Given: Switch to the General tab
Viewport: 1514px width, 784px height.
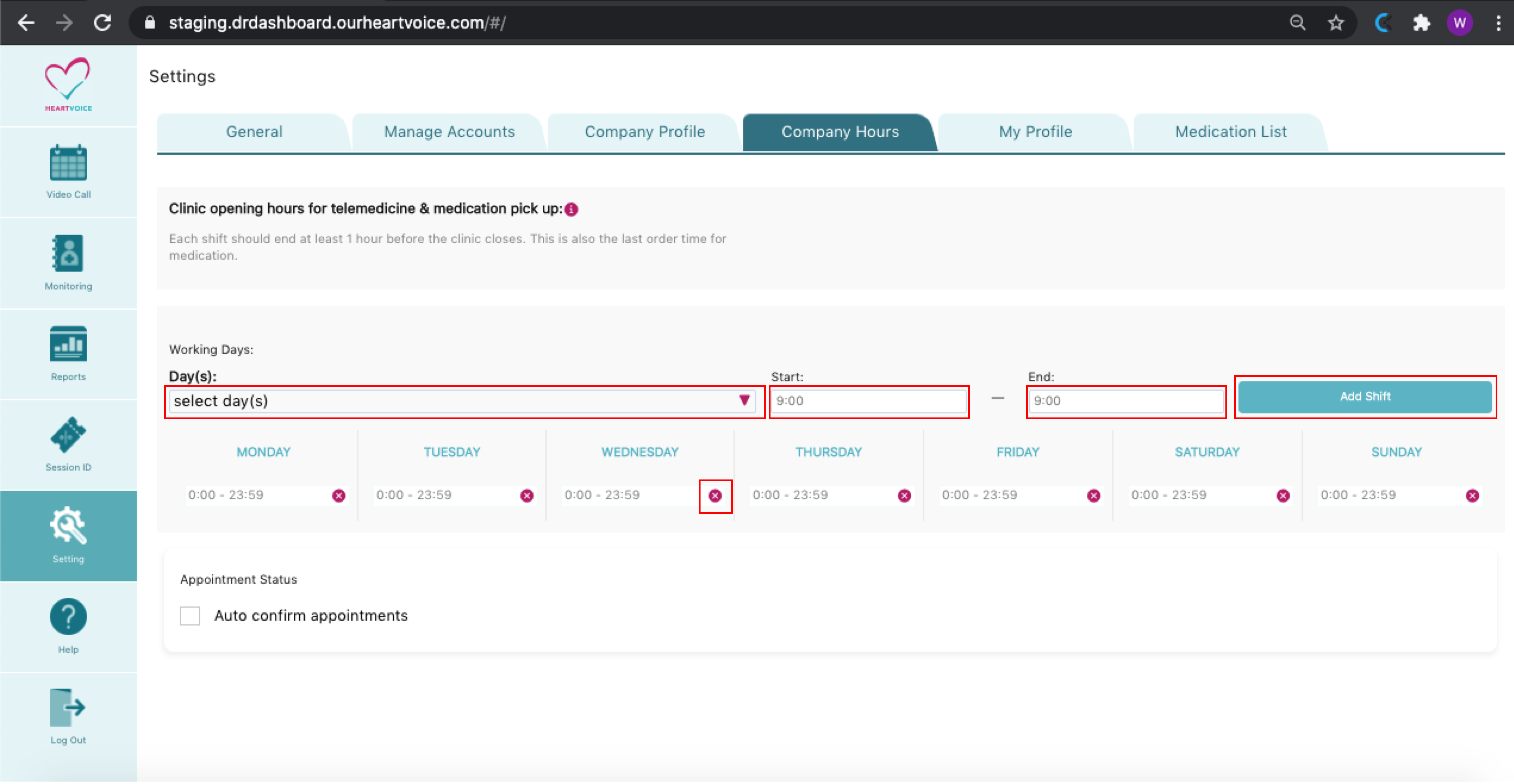Looking at the screenshot, I should [254, 132].
